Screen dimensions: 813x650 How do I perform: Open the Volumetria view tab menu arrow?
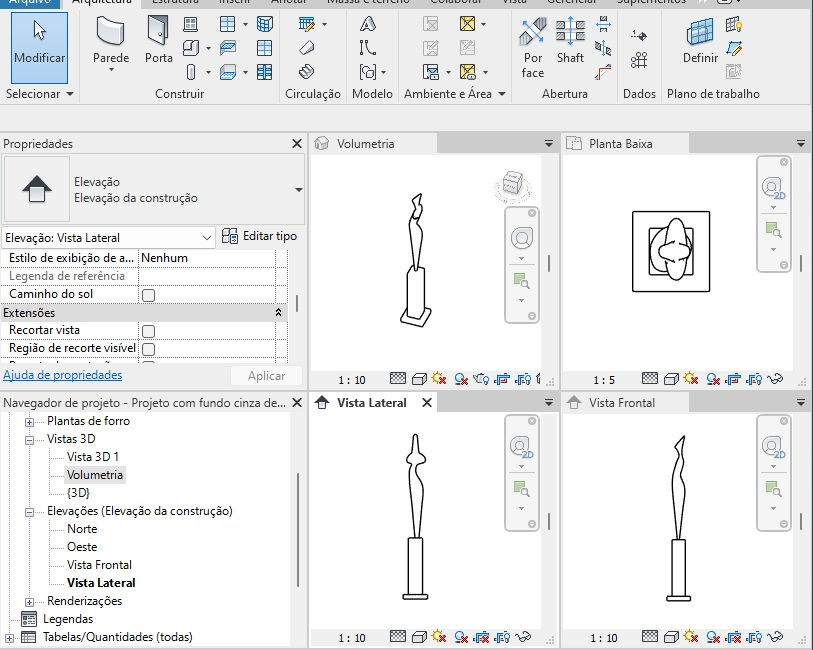tap(549, 143)
